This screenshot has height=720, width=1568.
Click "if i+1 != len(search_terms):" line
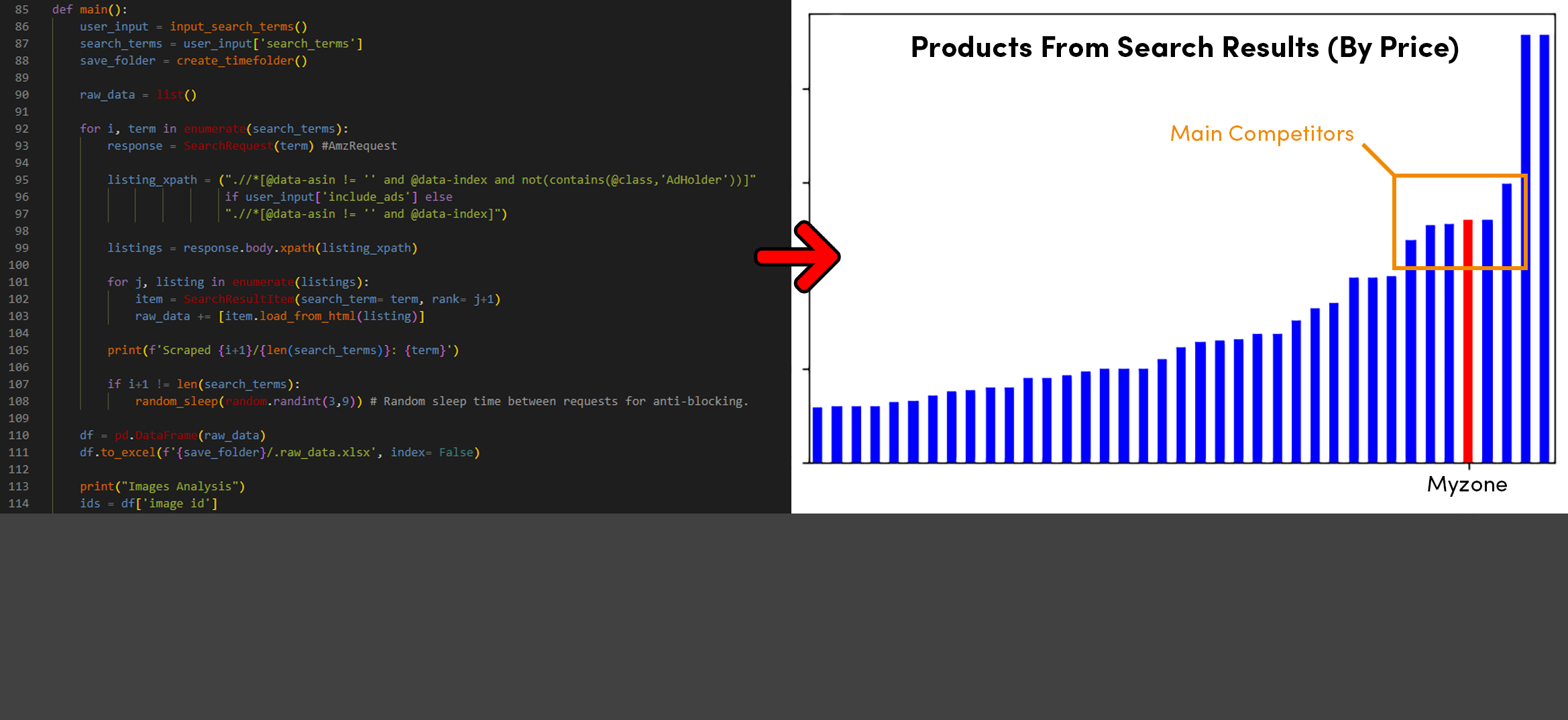tap(204, 384)
